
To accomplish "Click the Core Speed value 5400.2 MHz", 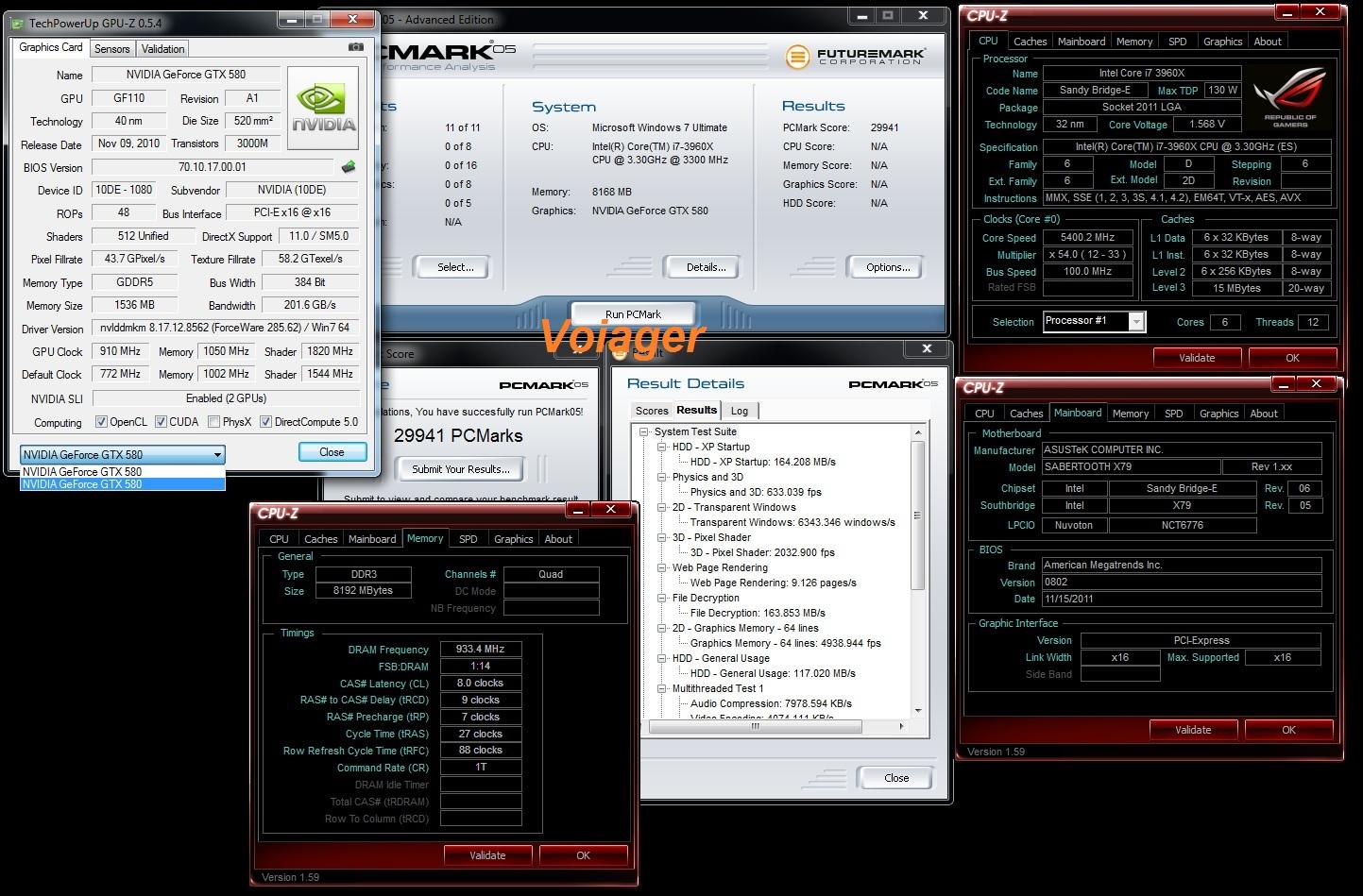I will (x=1088, y=238).
